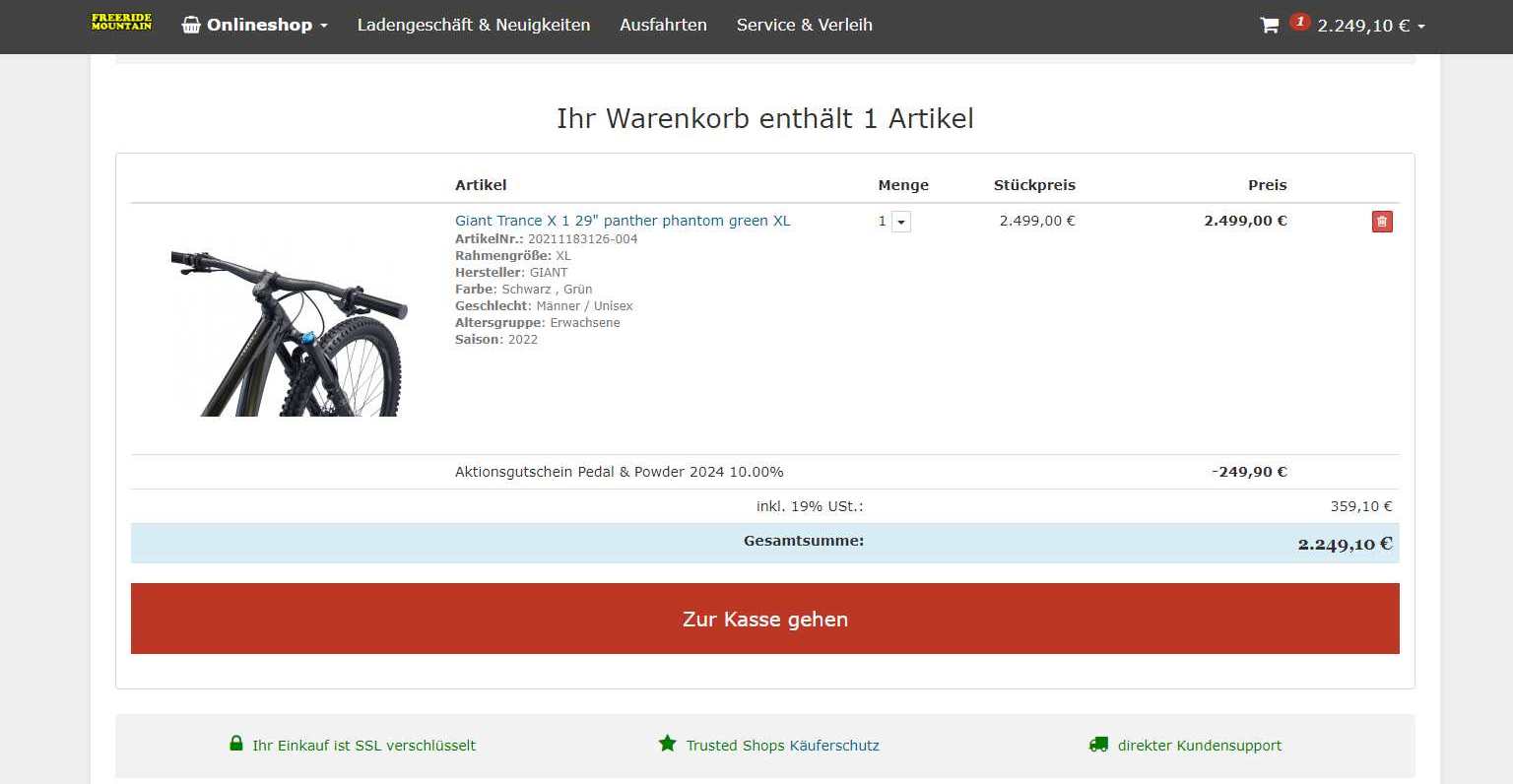This screenshot has width=1513, height=784.
Task: Click the direkter Kundensupport text
Action: (1199, 746)
